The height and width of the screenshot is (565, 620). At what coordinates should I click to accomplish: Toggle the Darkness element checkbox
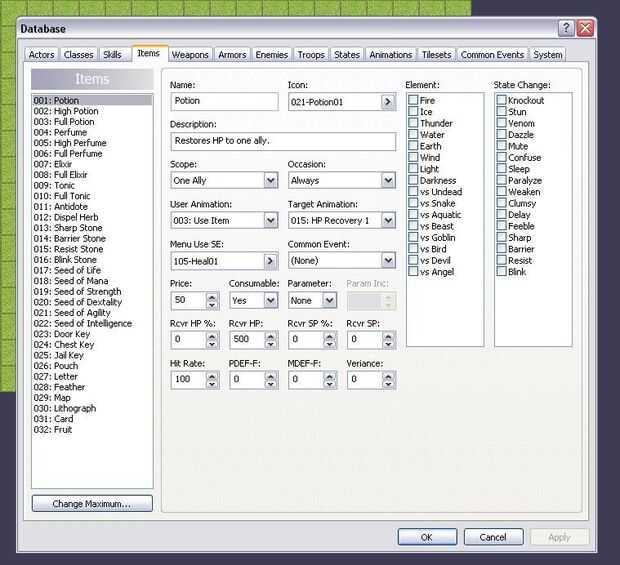tap(413, 180)
